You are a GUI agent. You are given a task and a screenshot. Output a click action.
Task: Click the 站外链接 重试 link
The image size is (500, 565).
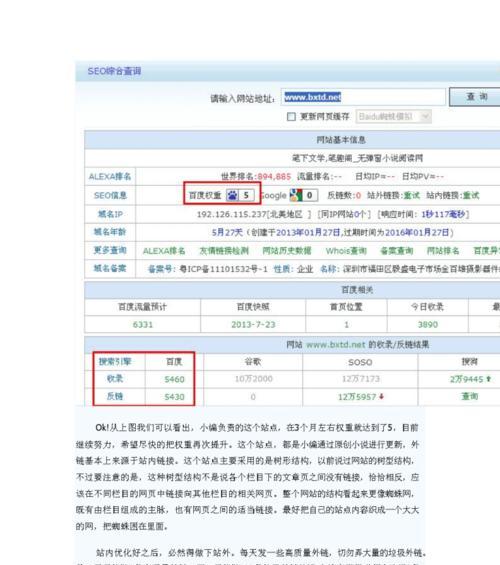[x=411, y=195]
